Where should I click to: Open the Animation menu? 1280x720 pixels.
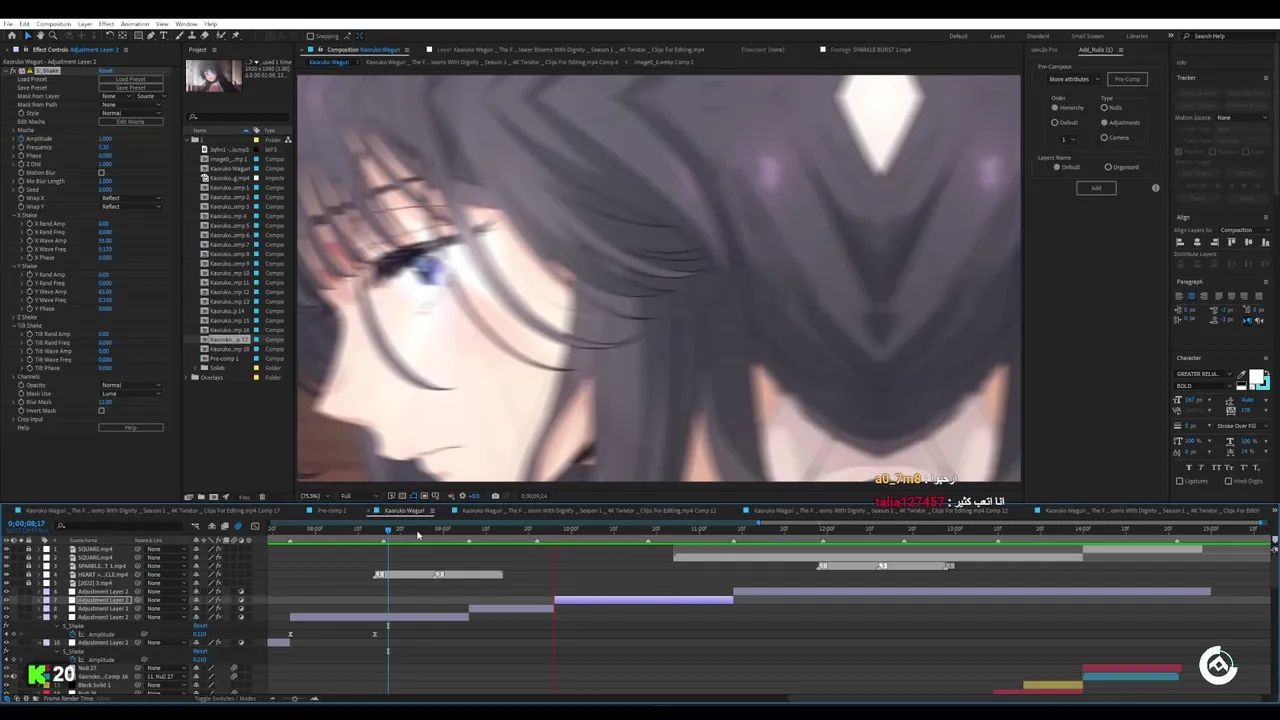[x=134, y=24]
